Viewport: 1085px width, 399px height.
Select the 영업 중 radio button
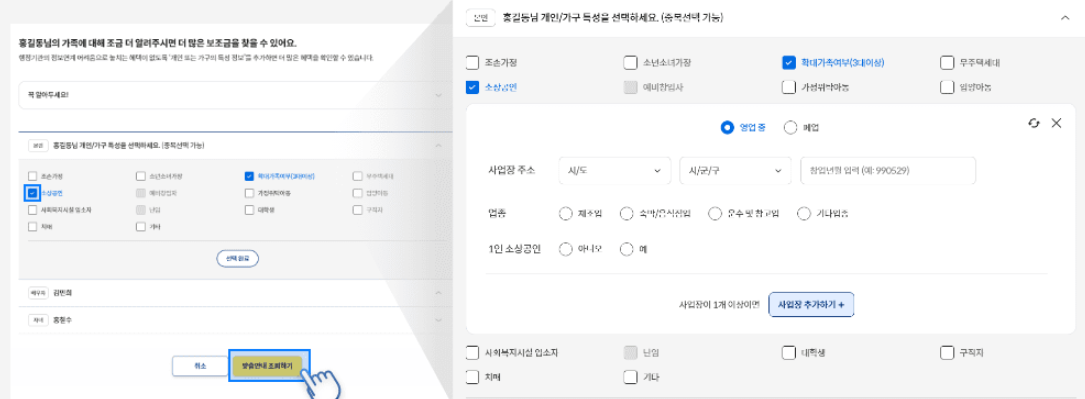(727, 127)
